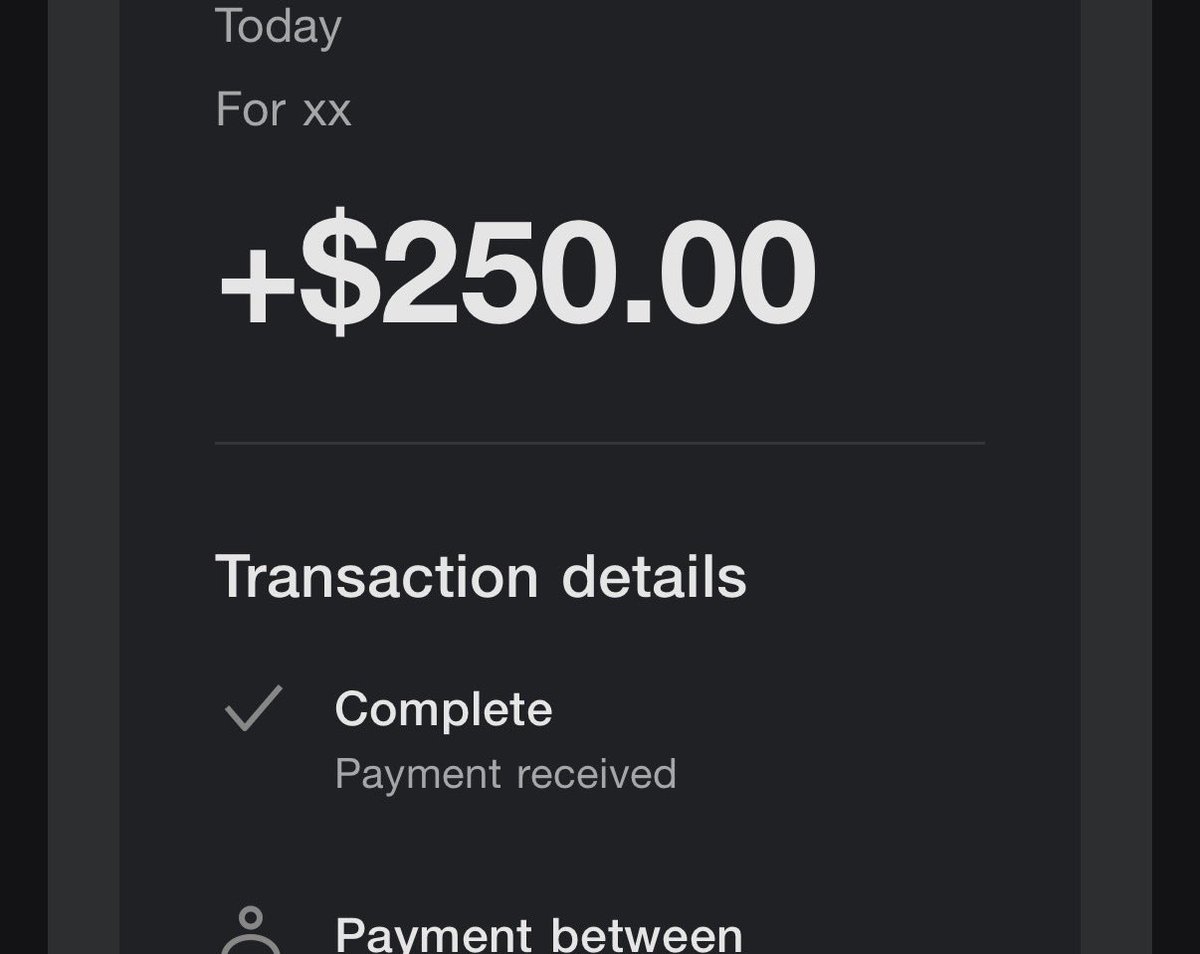Screen dimensions: 1200x954
Task: Click the person icon beside Payment between
Action: click(251, 930)
